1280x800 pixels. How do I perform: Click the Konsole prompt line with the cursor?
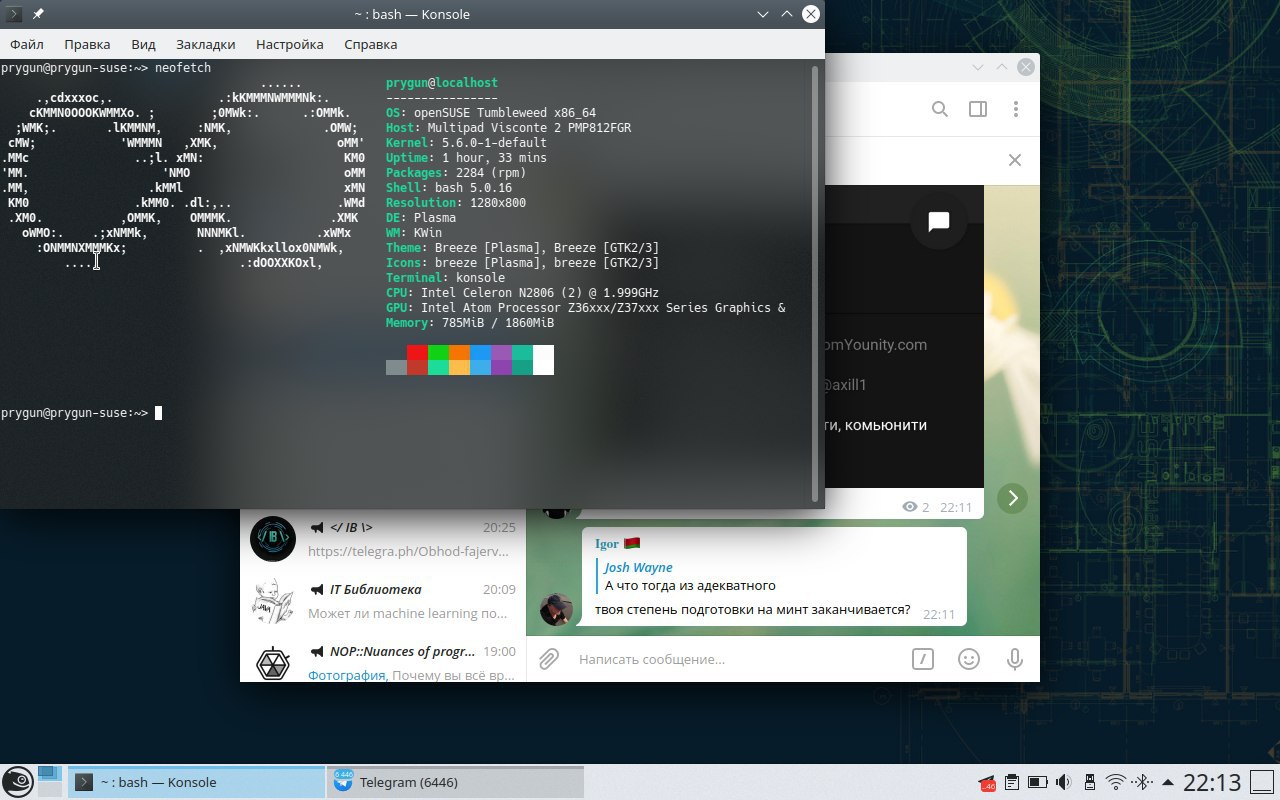pos(81,413)
